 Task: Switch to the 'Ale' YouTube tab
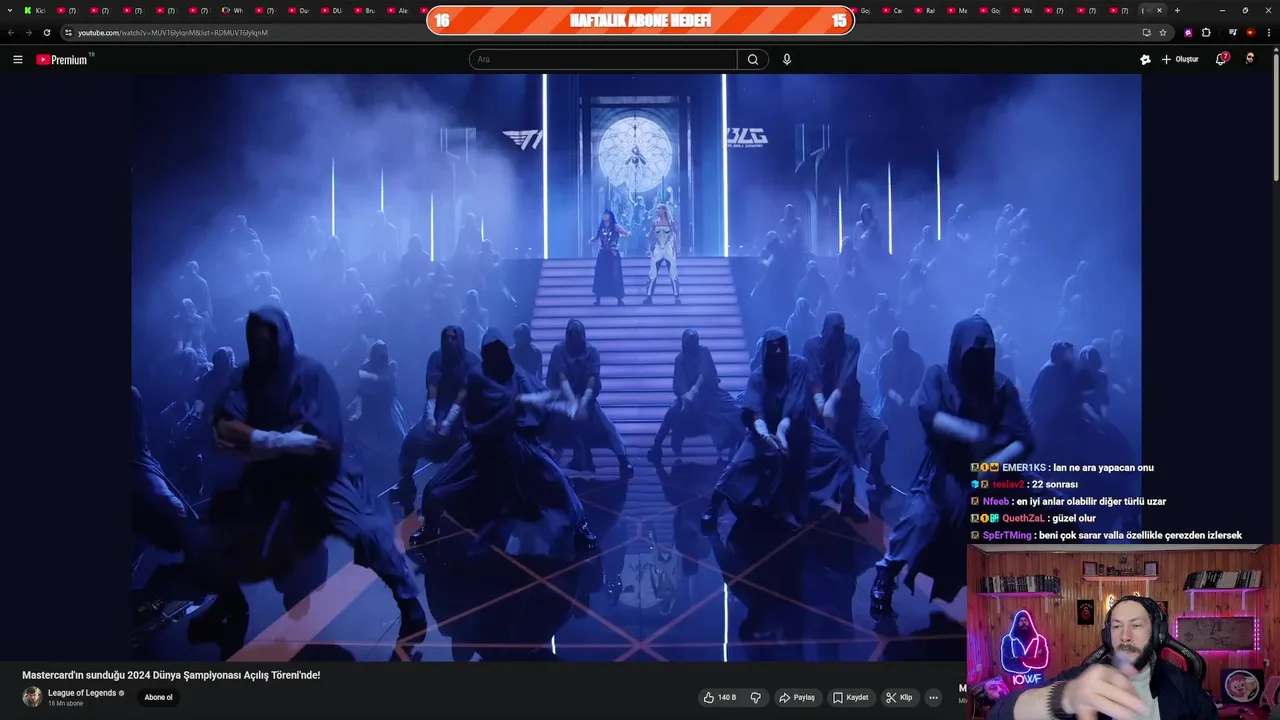(397, 10)
